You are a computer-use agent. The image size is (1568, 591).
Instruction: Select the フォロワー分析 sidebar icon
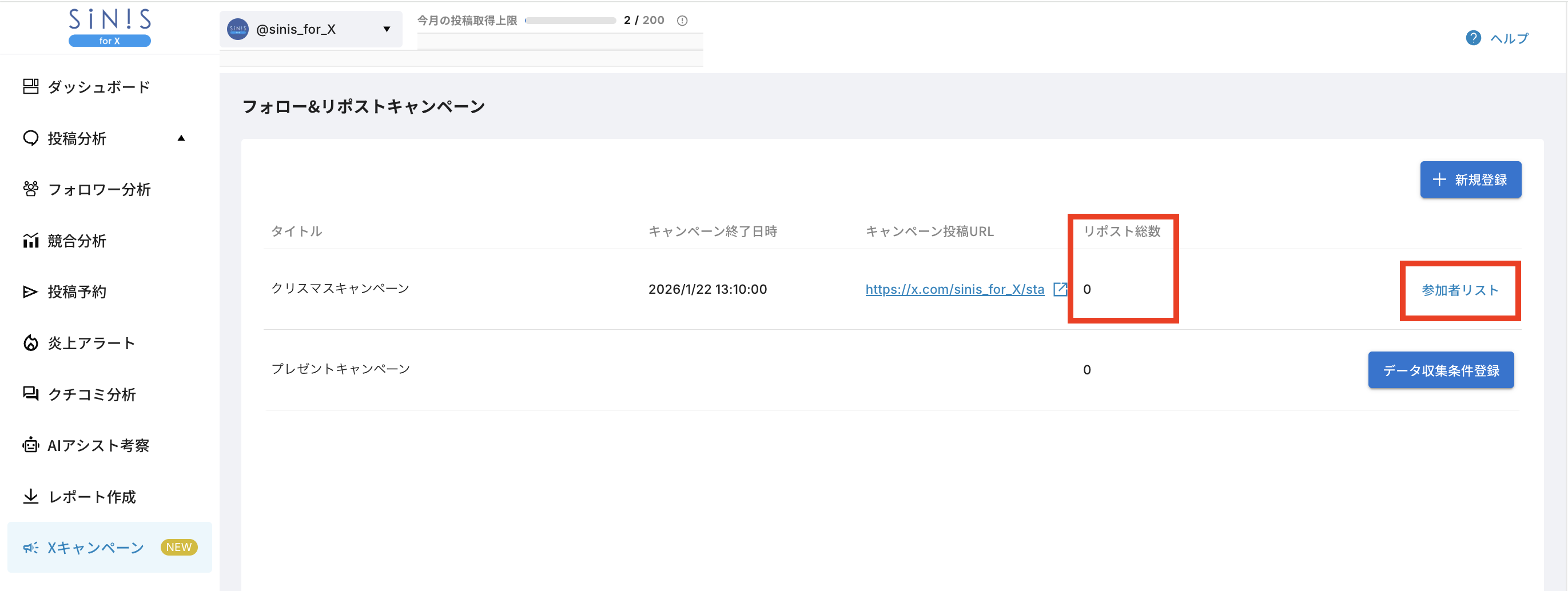31,189
